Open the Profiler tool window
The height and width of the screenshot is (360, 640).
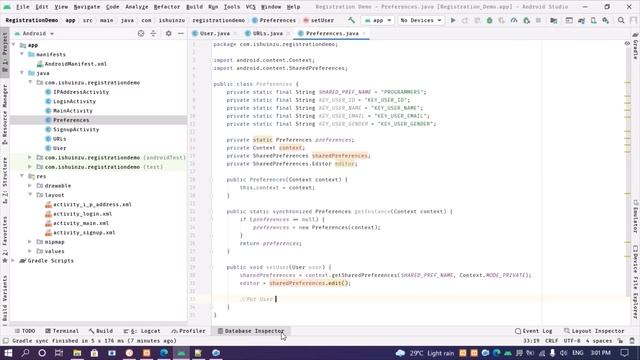(189, 331)
